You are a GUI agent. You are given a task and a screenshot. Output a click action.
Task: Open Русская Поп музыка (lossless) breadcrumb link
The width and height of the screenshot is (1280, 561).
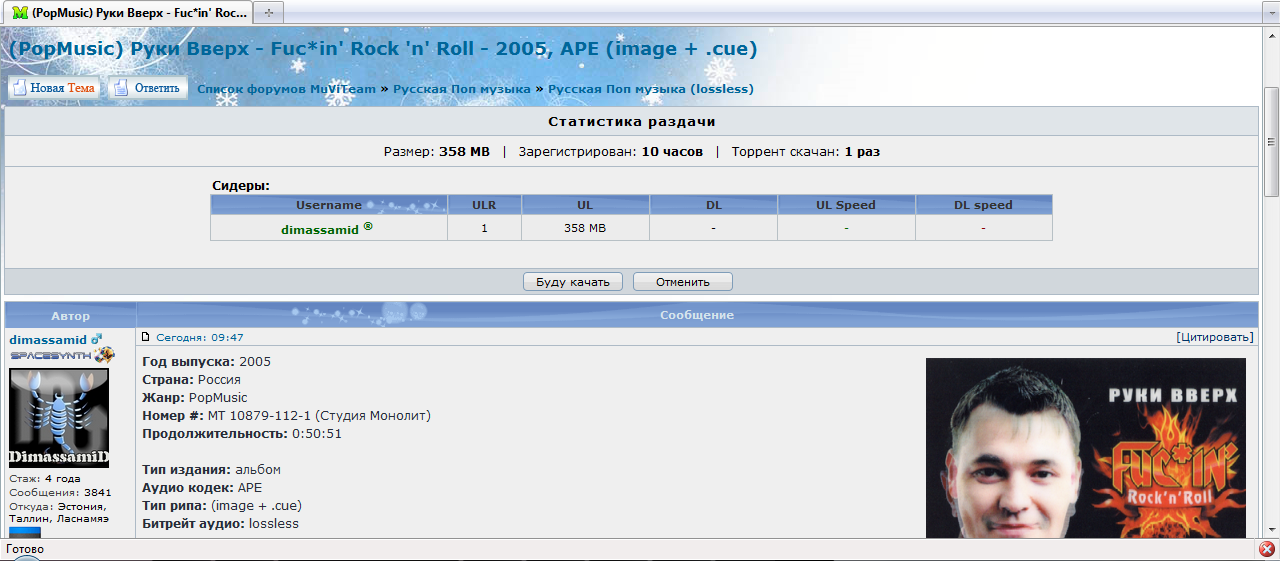pos(651,89)
